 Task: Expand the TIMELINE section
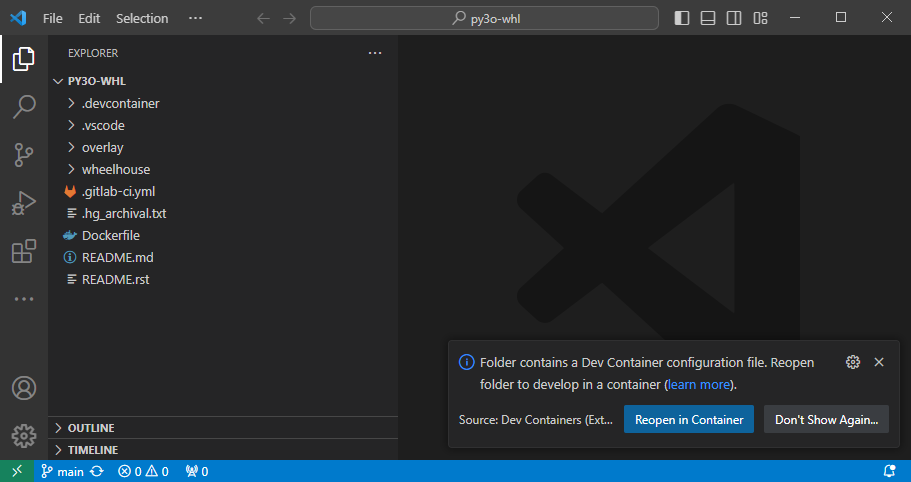click(x=223, y=450)
